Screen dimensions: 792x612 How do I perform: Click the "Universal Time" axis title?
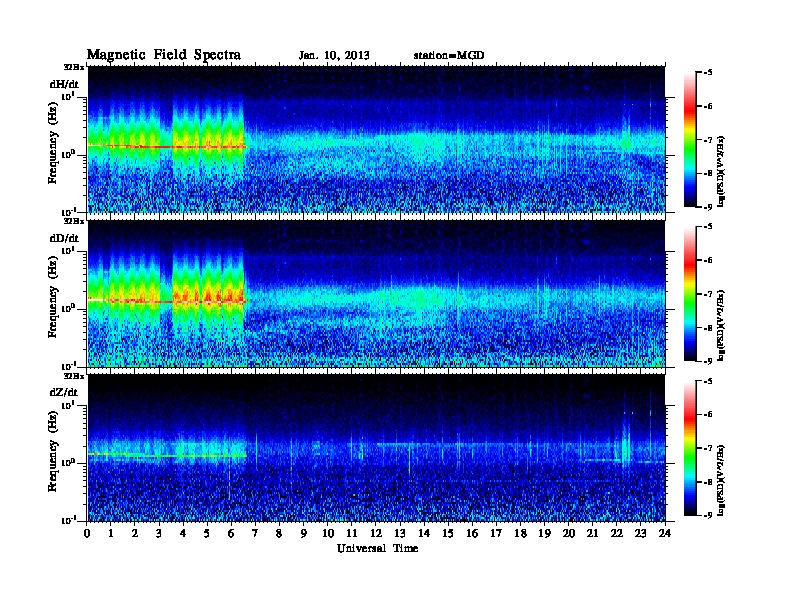[x=377, y=548]
